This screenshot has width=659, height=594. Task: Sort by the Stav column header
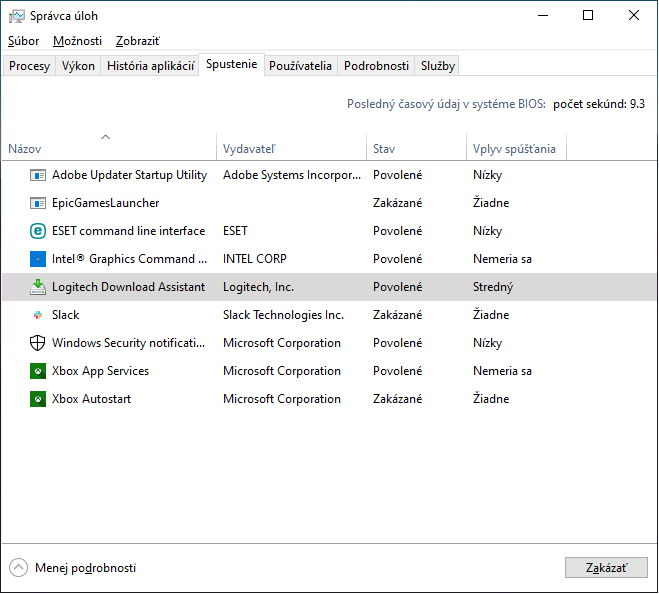click(x=416, y=147)
